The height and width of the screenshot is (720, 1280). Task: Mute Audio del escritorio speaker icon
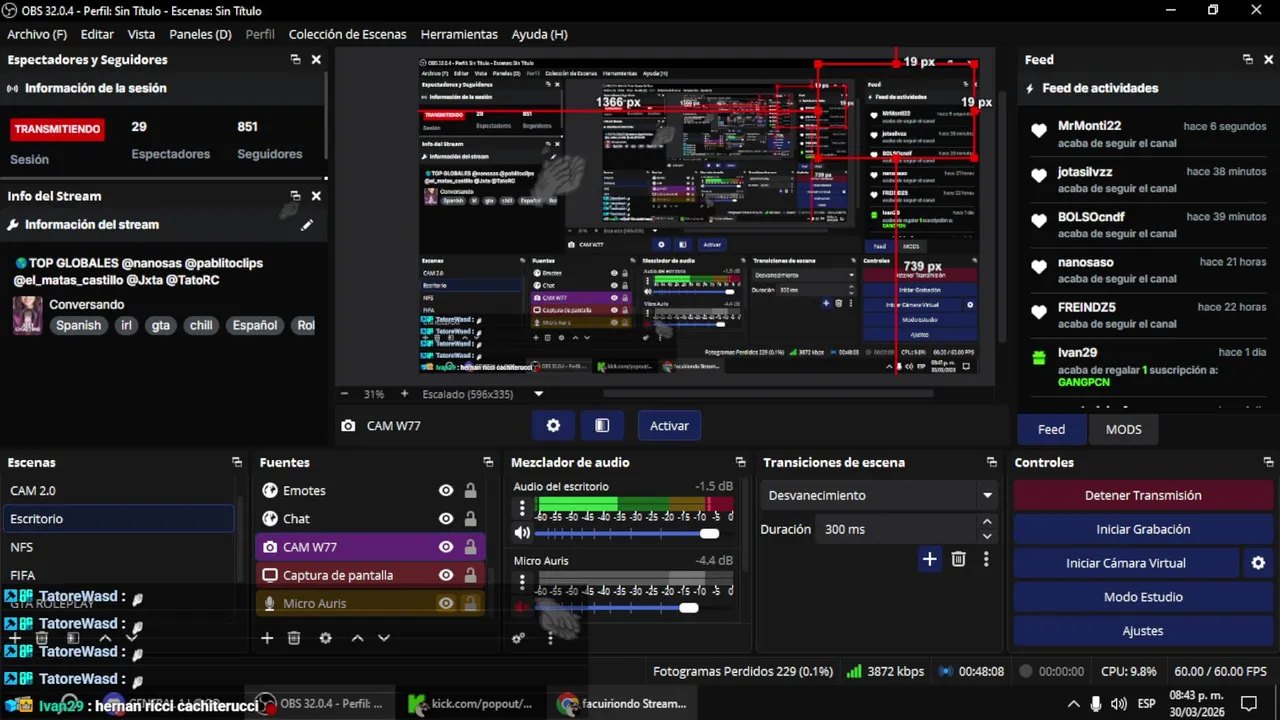point(522,533)
